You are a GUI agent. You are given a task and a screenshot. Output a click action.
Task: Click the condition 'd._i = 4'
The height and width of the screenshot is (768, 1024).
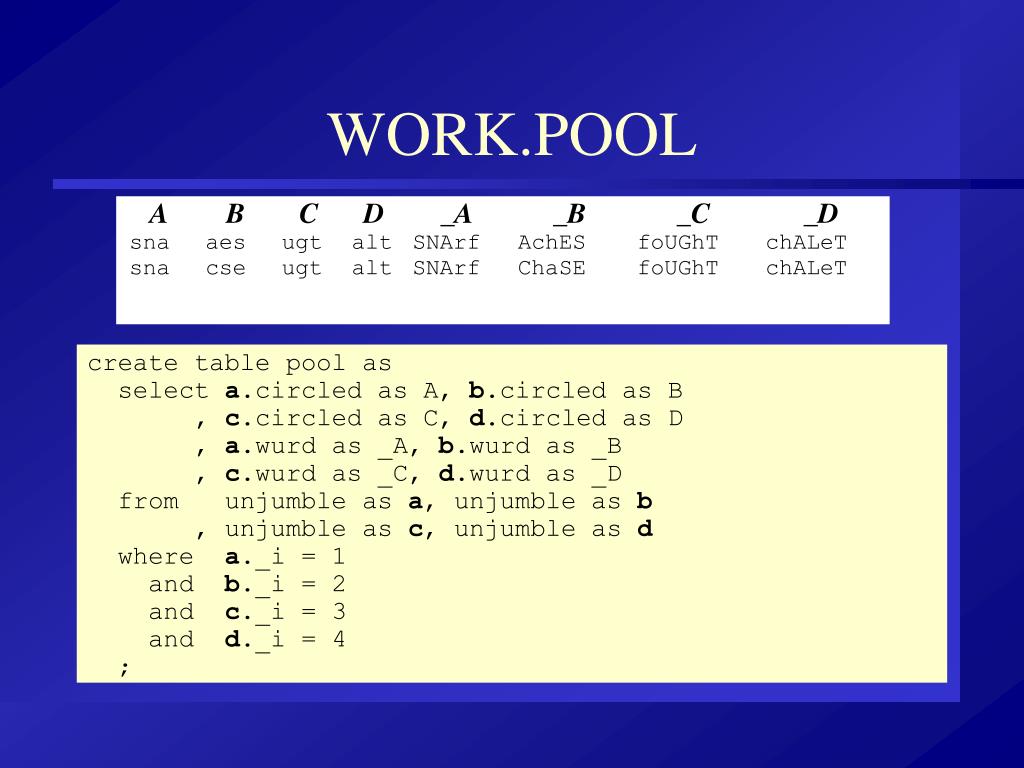click(285, 640)
